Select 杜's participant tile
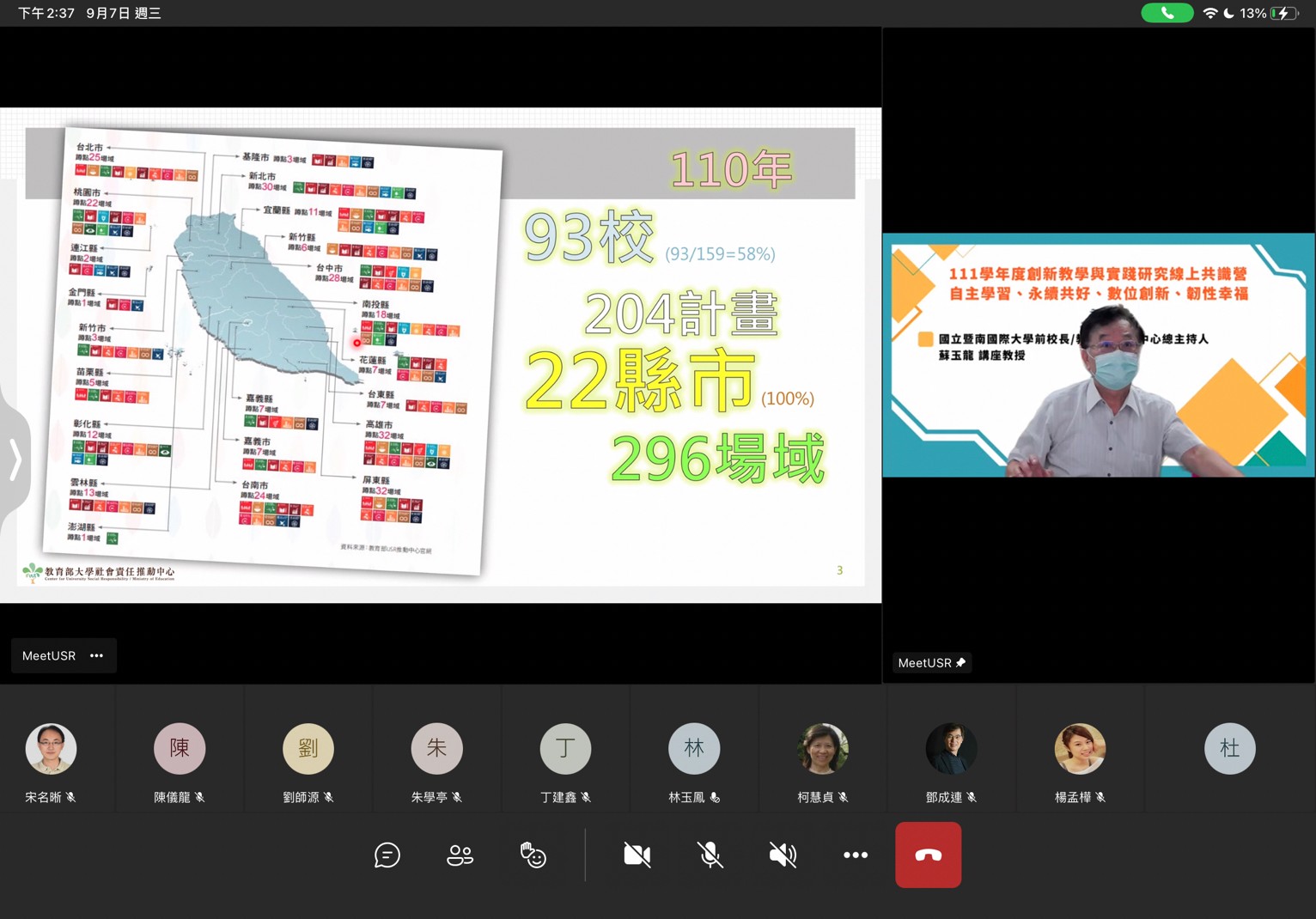 tap(1229, 748)
